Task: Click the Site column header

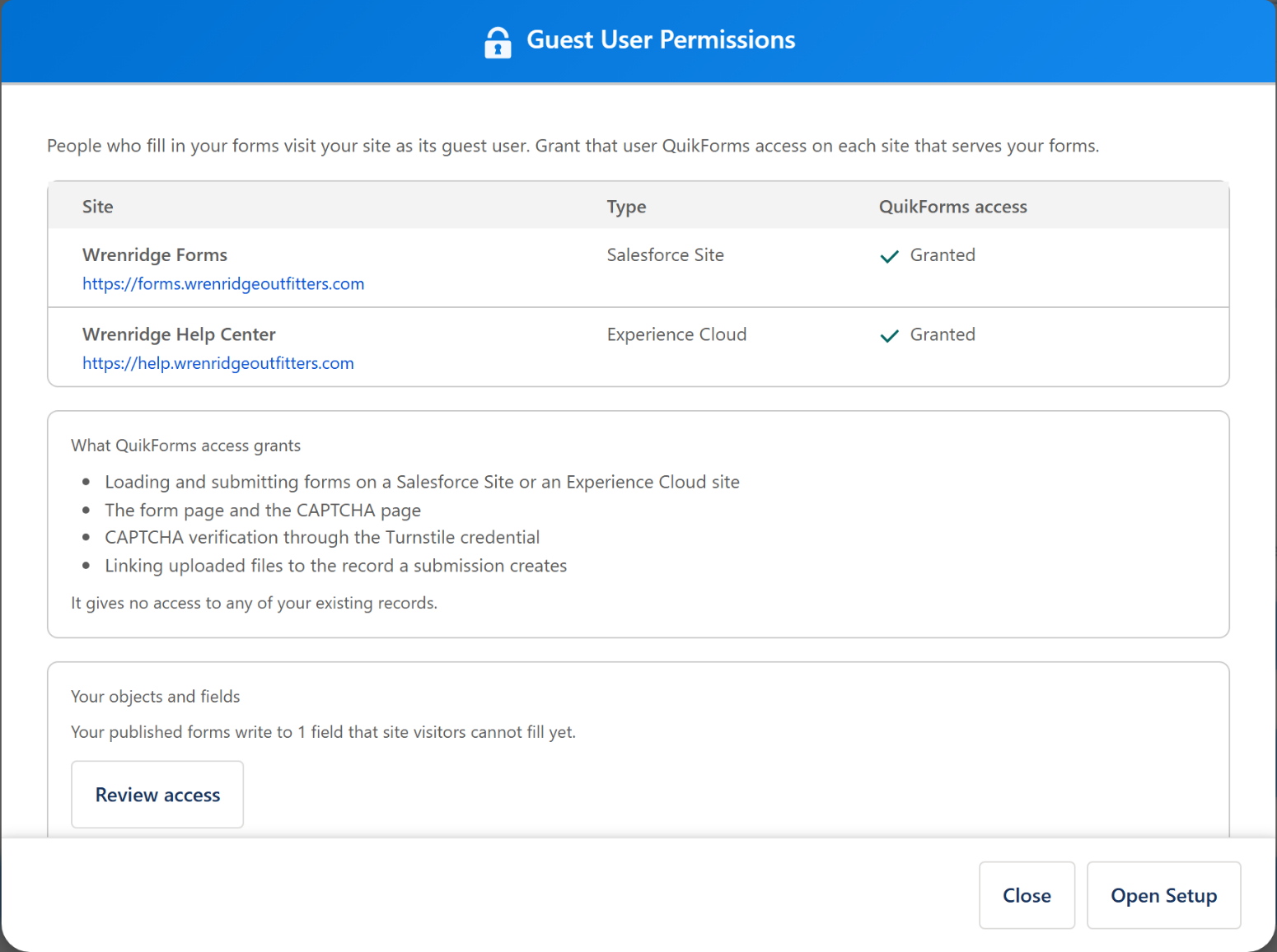Action: (98, 207)
